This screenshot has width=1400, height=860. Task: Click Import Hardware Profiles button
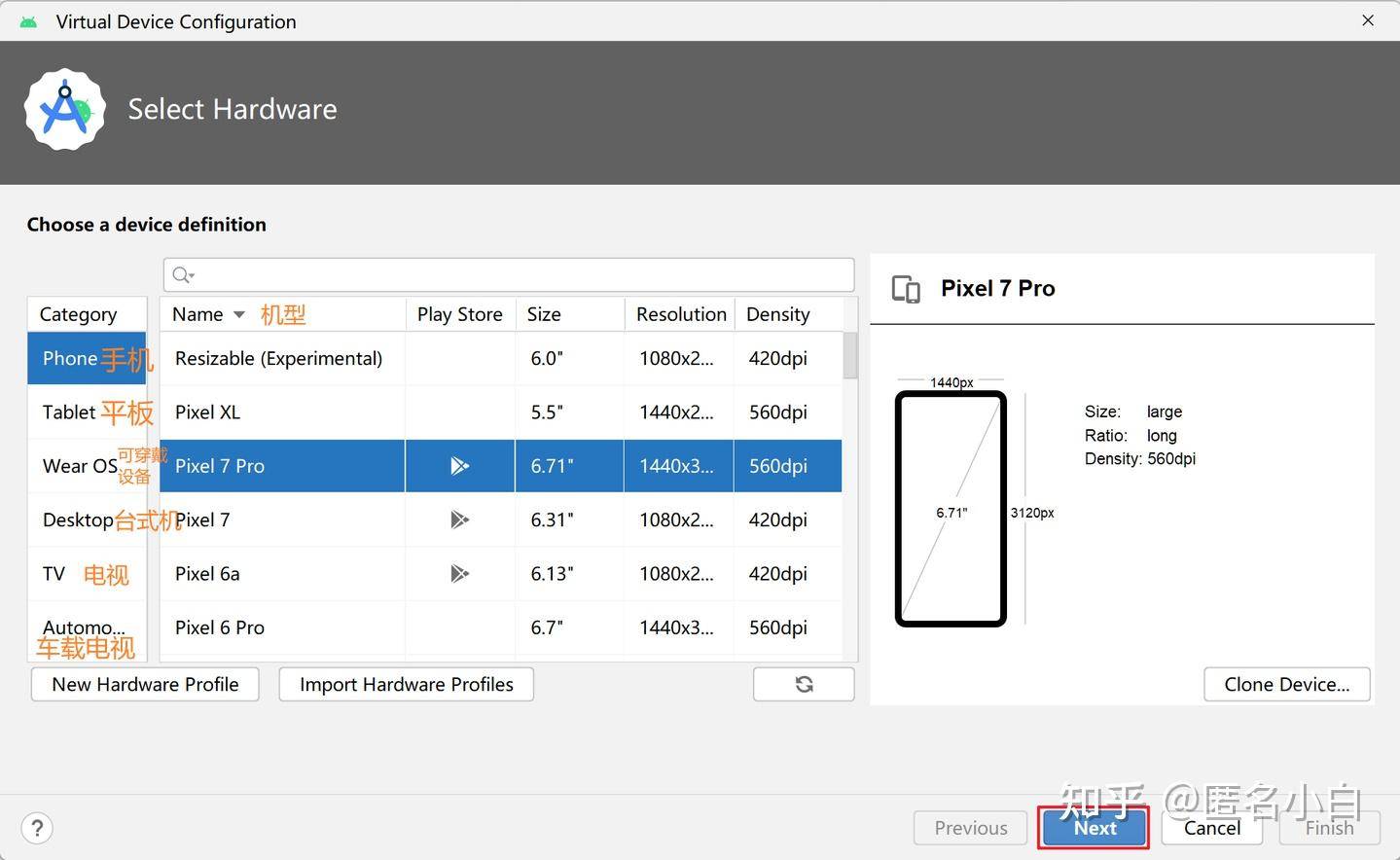point(406,684)
